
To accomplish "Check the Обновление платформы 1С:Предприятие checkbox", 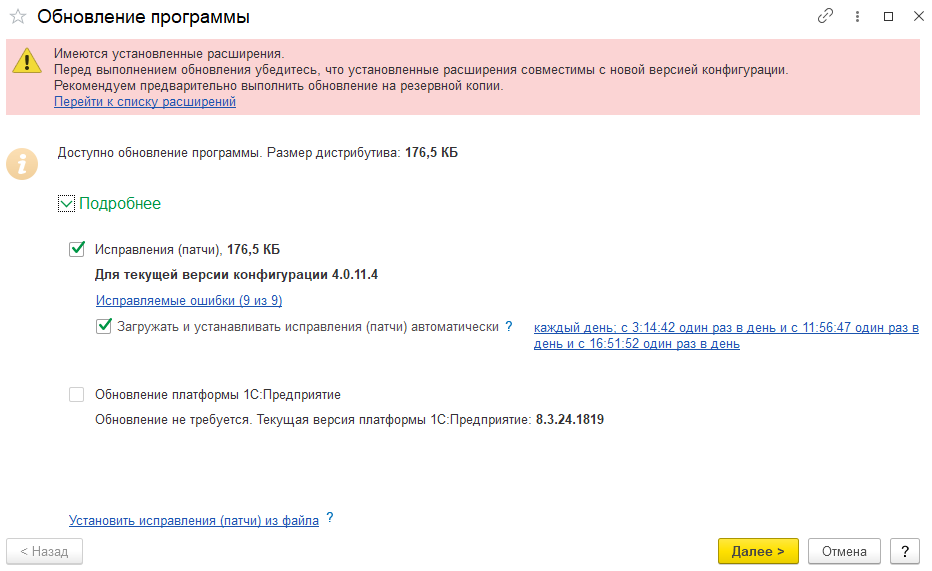I will pyautogui.click(x=77, y=395).
